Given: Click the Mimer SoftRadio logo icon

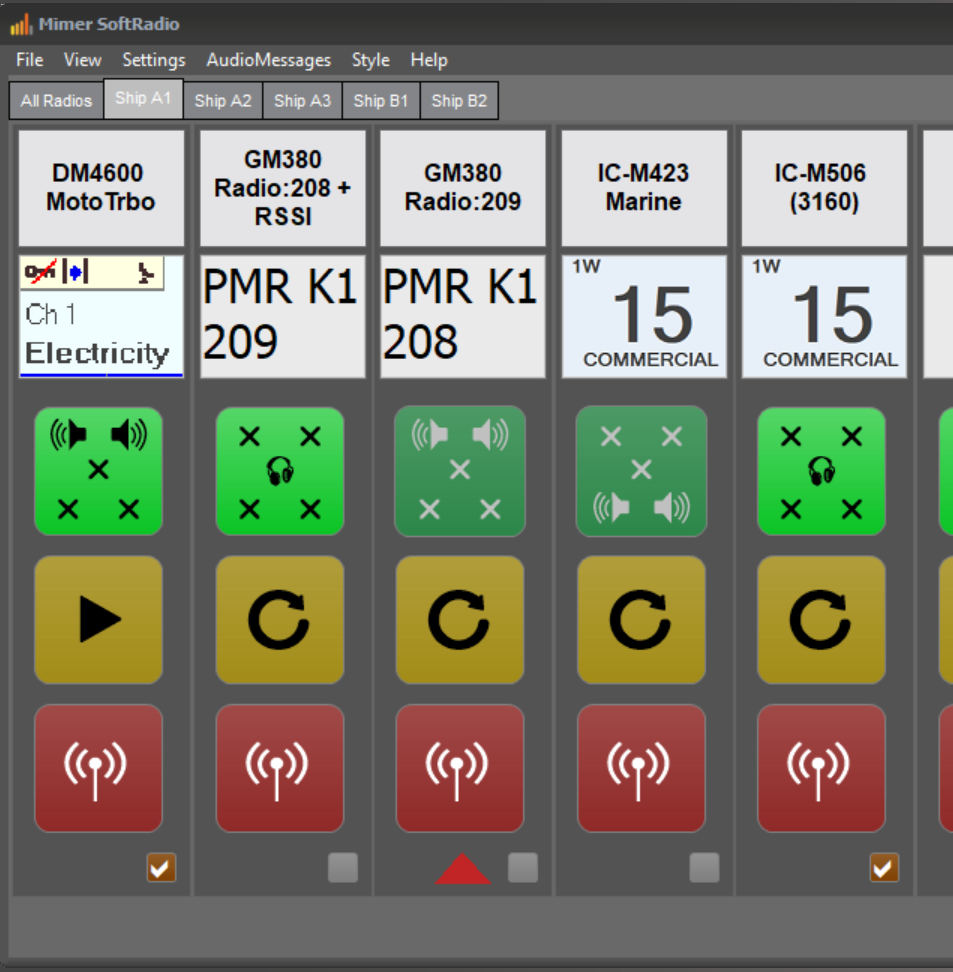Looking at the screenshot, I should [21, 25].
